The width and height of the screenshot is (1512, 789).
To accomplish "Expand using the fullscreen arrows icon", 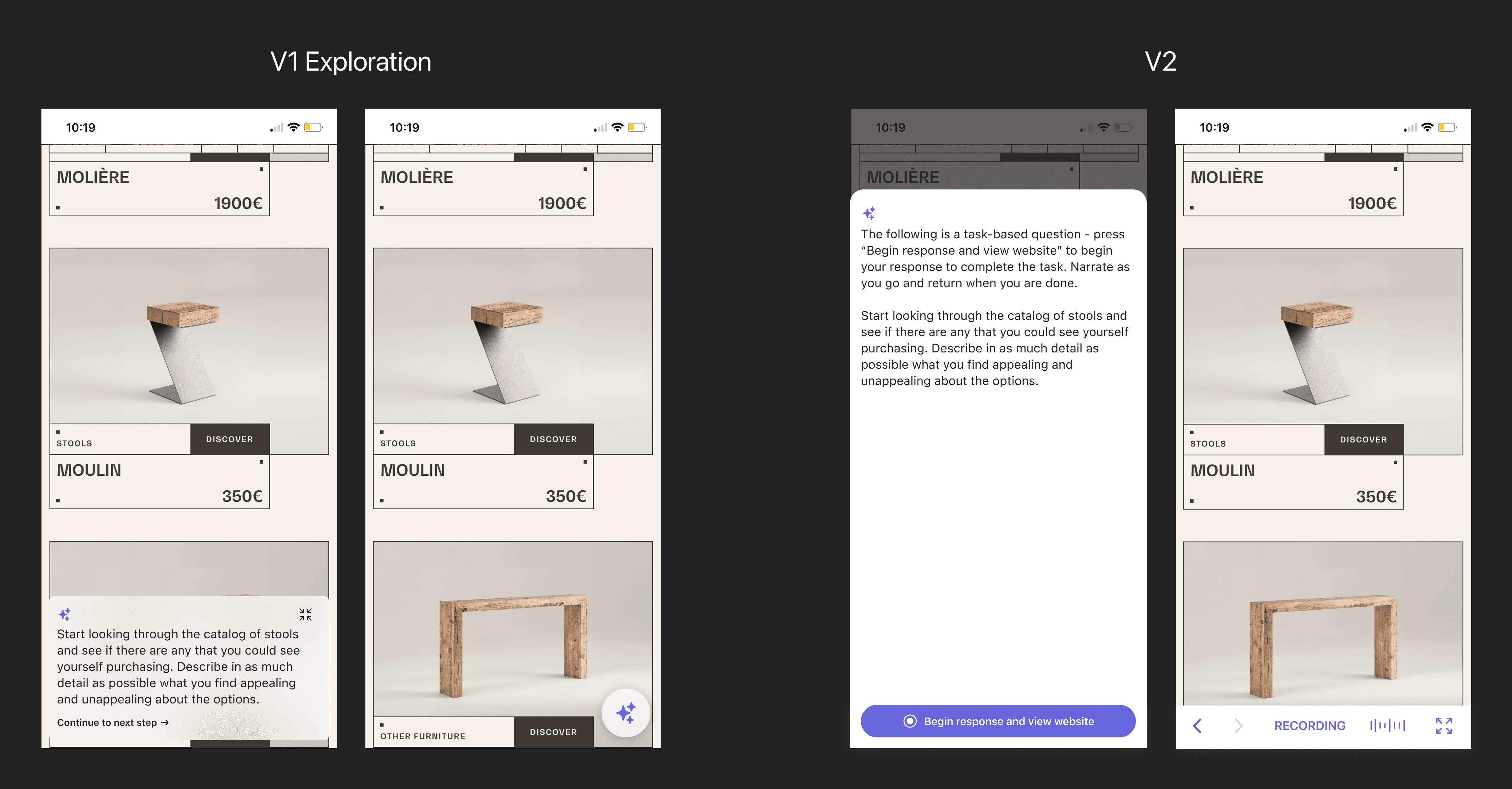I will pyautogui.click(x=1444, y=726).
